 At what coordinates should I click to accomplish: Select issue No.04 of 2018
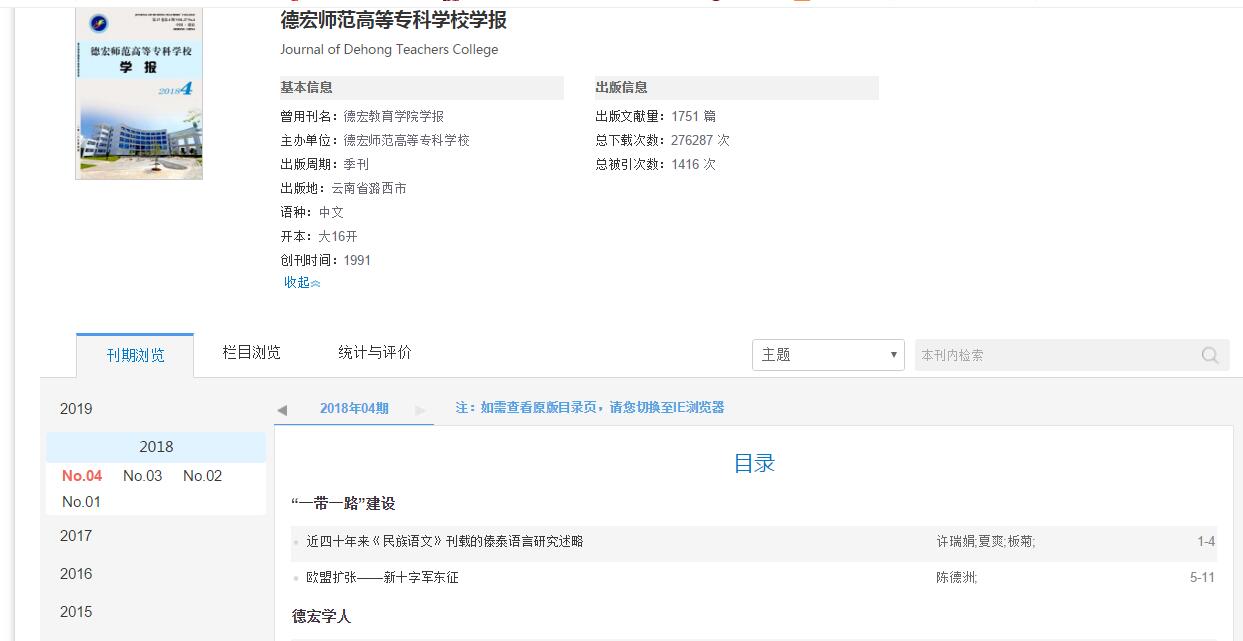pos(82,476)
